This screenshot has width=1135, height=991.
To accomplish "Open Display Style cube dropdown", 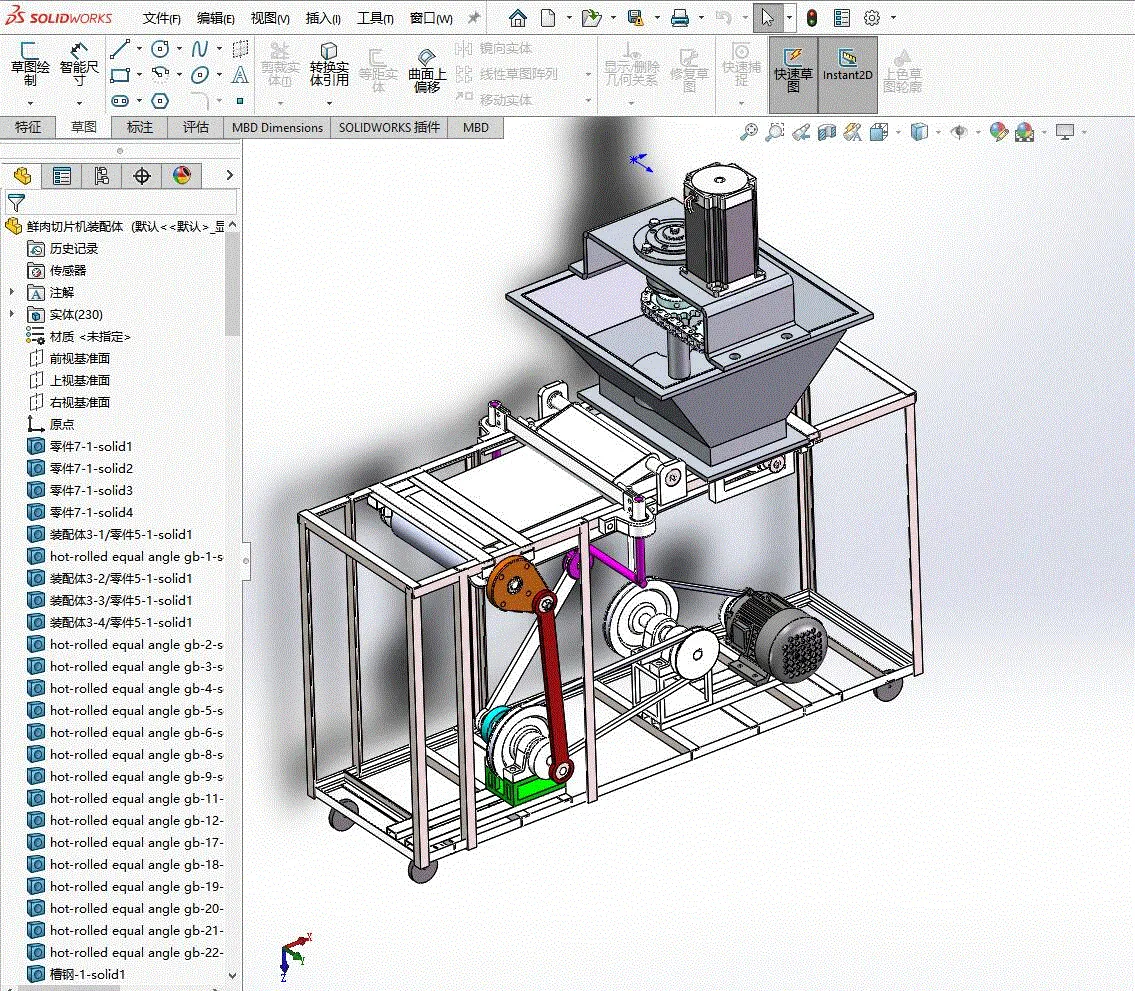I will pos(938,132).
